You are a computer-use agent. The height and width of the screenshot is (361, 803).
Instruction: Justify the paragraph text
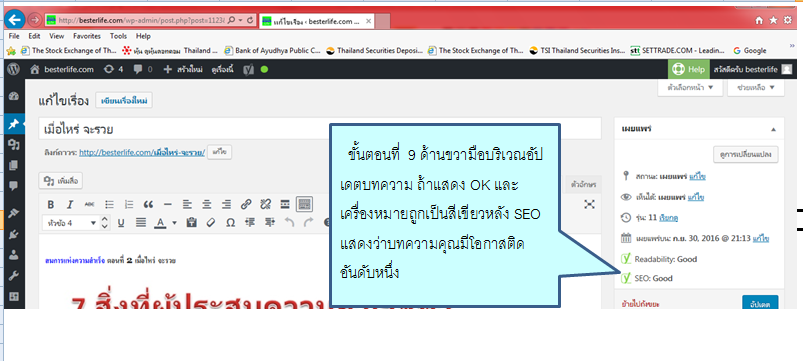click(x=140, y=222)
